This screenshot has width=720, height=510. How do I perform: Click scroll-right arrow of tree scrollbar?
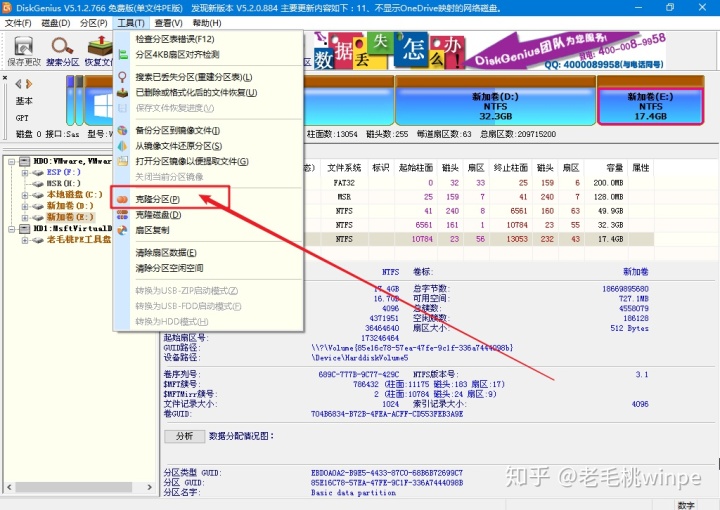[149, 487]
